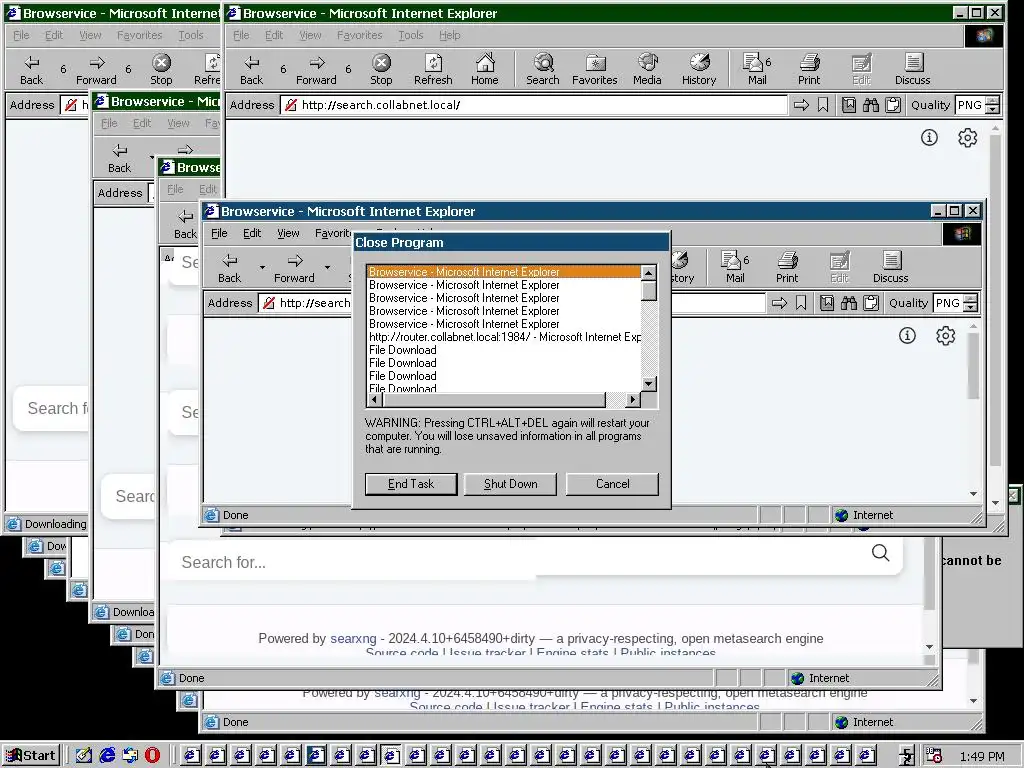Click the Shut Down button
Screen dimensions: 1024x768
click(x=511, y=484)
